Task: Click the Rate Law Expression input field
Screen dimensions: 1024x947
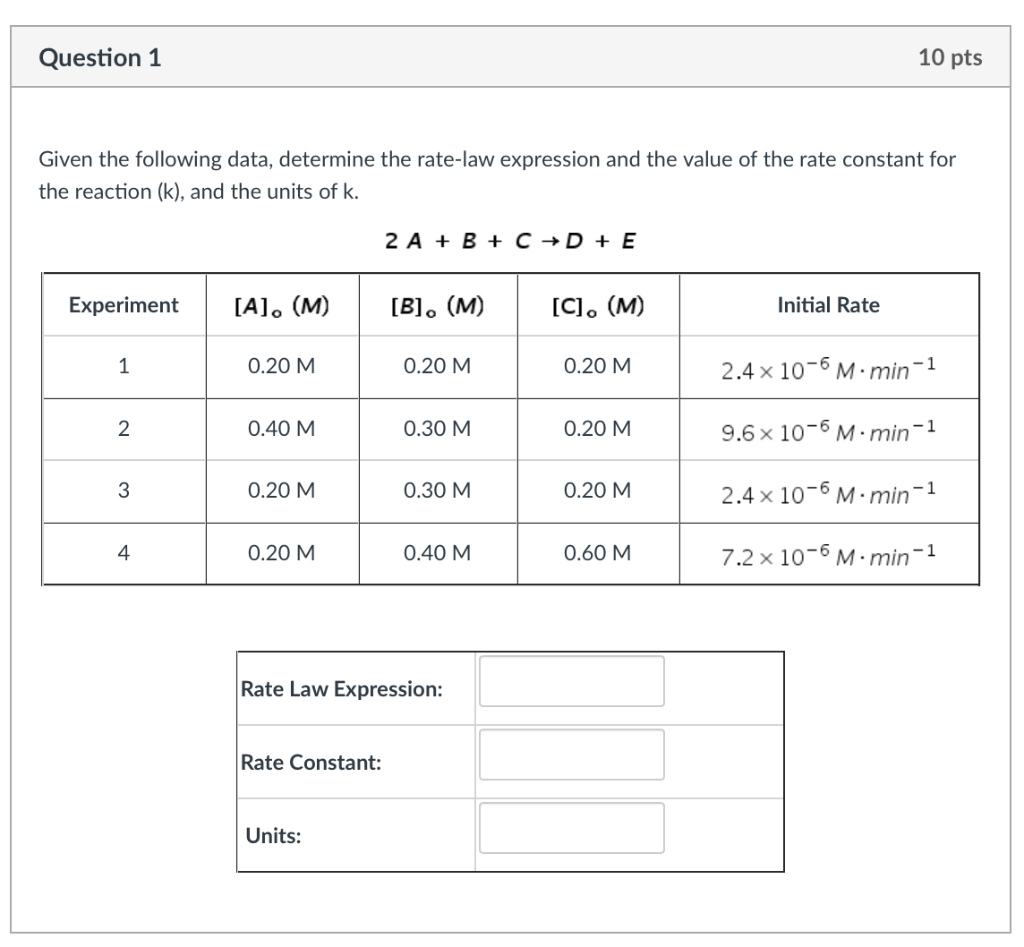Action: point(571,681)
